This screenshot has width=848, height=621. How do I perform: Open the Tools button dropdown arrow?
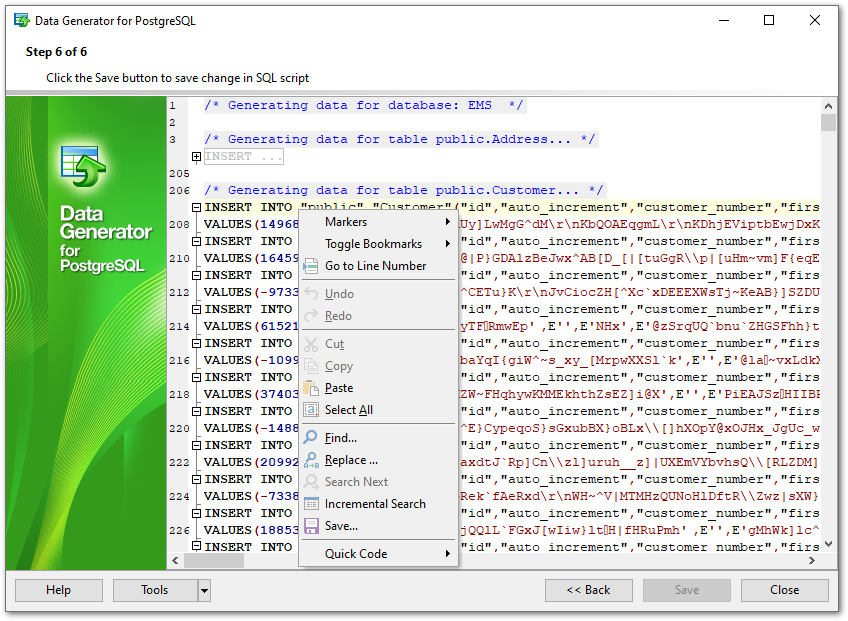coord(204,590)
